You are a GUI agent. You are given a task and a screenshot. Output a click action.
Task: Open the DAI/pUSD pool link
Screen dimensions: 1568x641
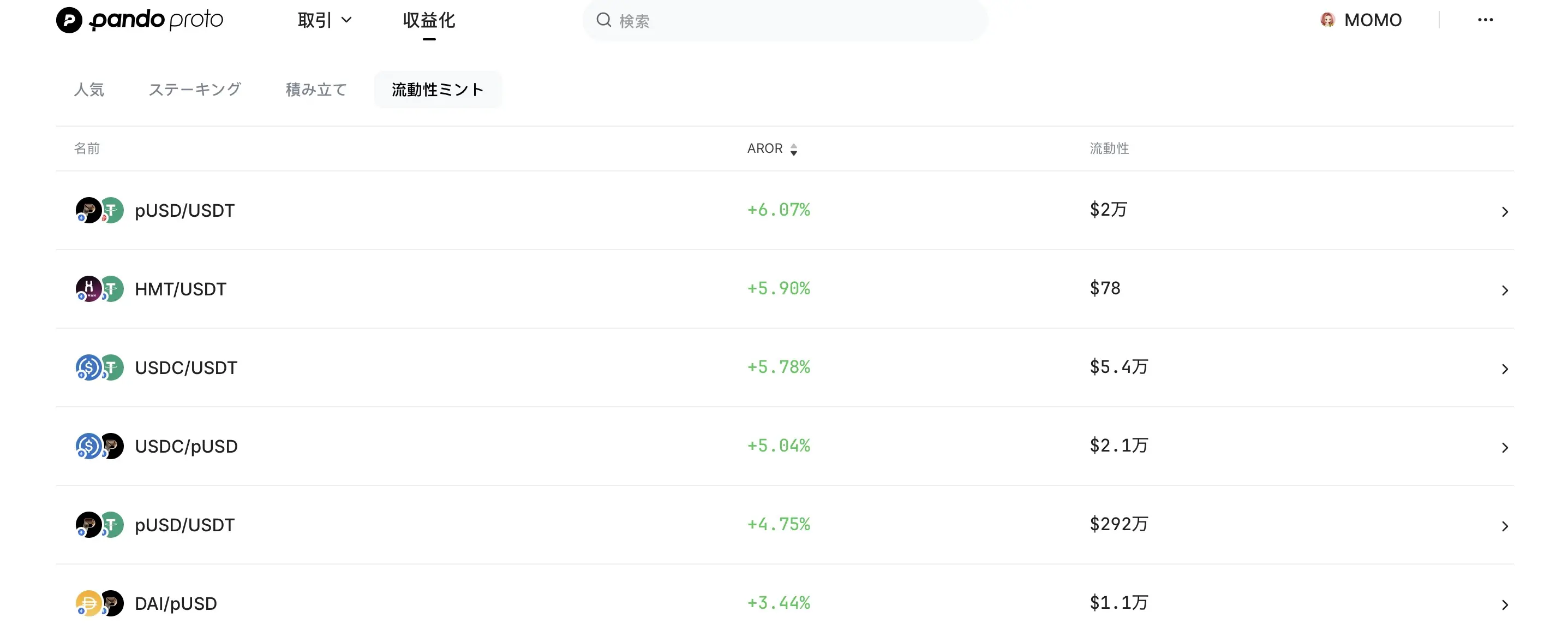coord(175,603)
